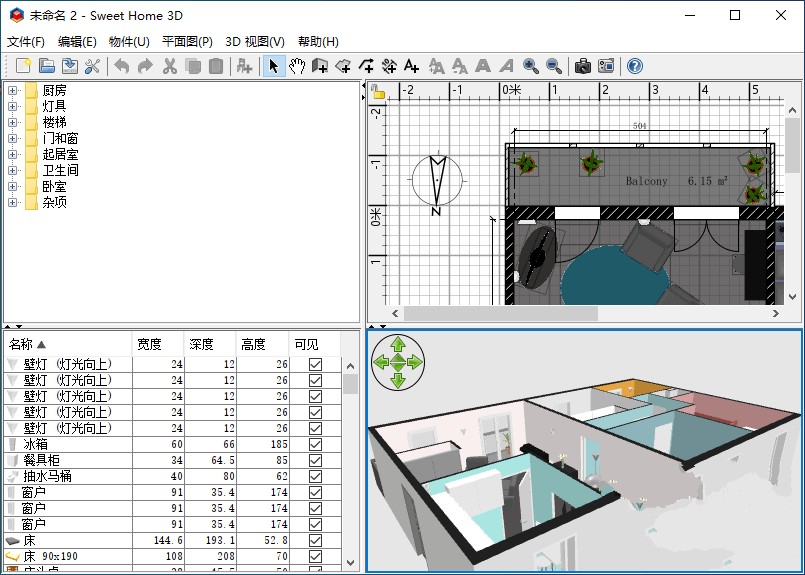Click the furniture table's scroll down arrow
The width and height of the screenshot is (805, 575).
[351, 563]
